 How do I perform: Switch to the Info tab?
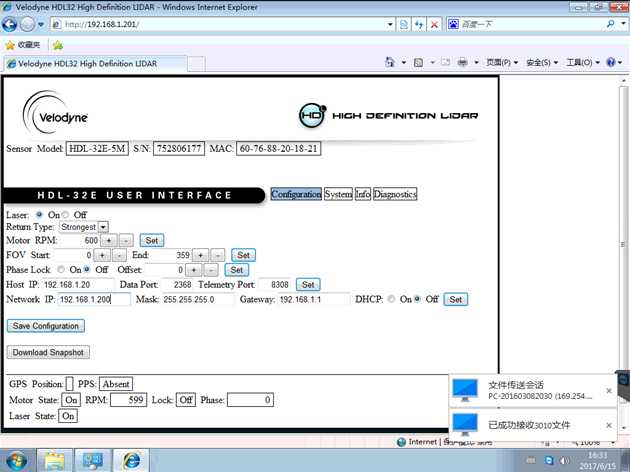pyautogui.click(x=363, y=194)
